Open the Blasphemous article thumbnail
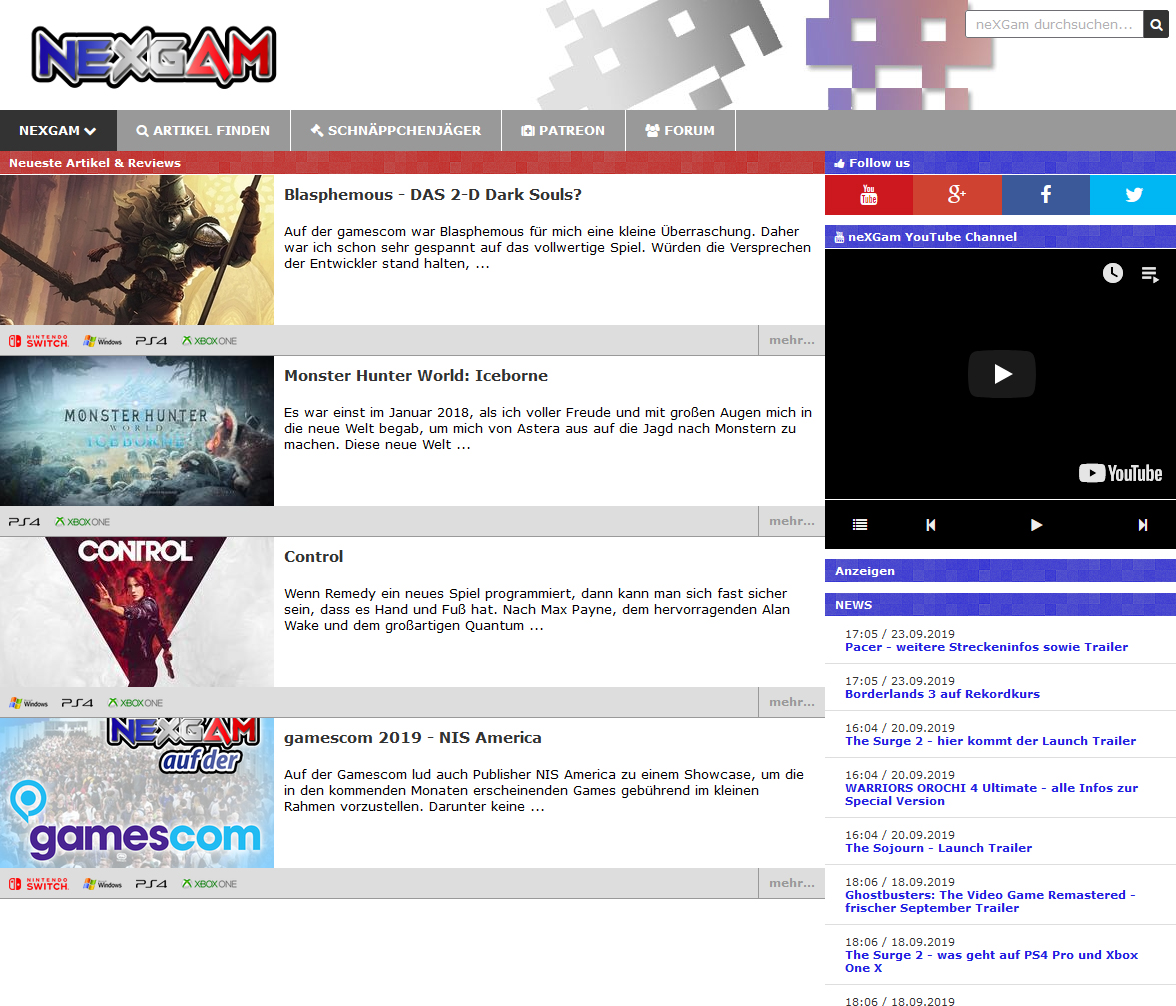1176x1006 pixels. pos(137,250)
